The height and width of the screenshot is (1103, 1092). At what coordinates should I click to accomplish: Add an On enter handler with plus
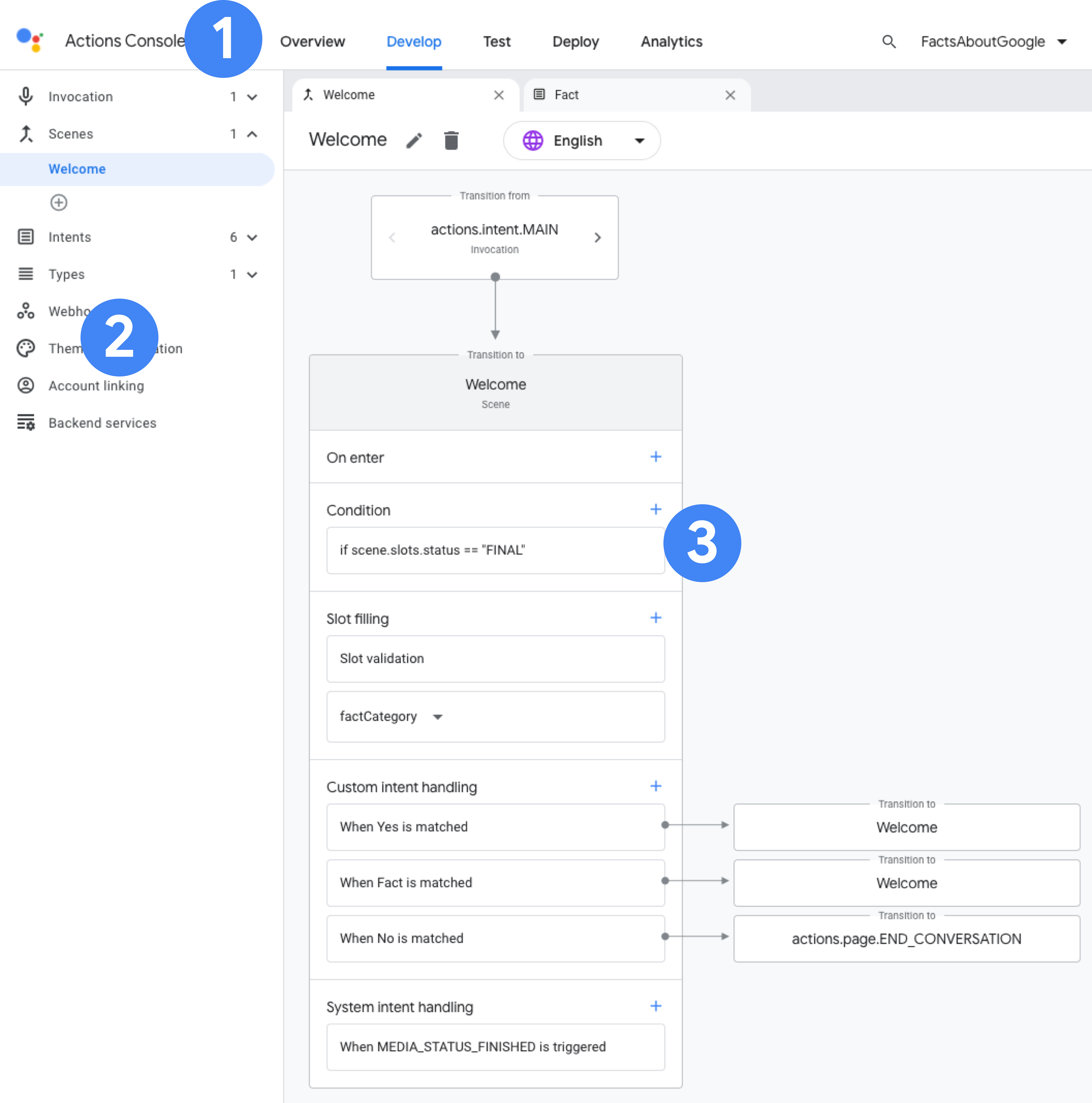coord(656,457)
